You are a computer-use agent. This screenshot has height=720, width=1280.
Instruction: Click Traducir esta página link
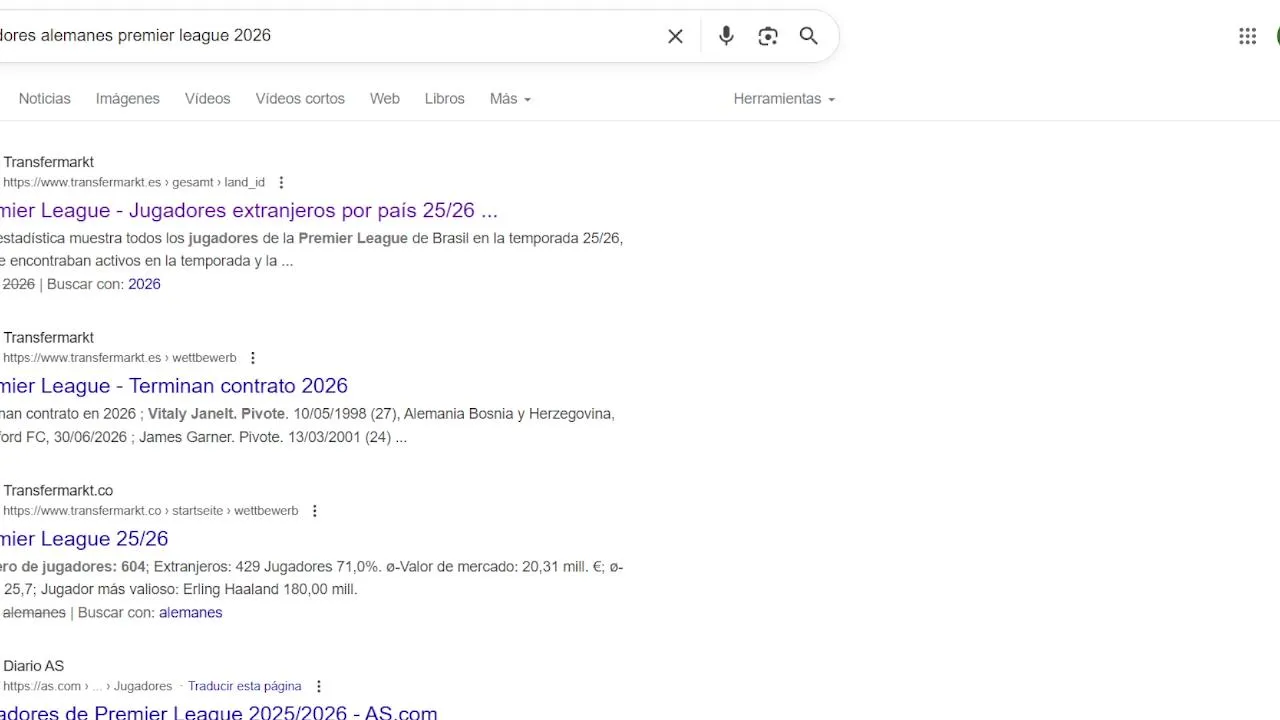click(x=244, y=686)
